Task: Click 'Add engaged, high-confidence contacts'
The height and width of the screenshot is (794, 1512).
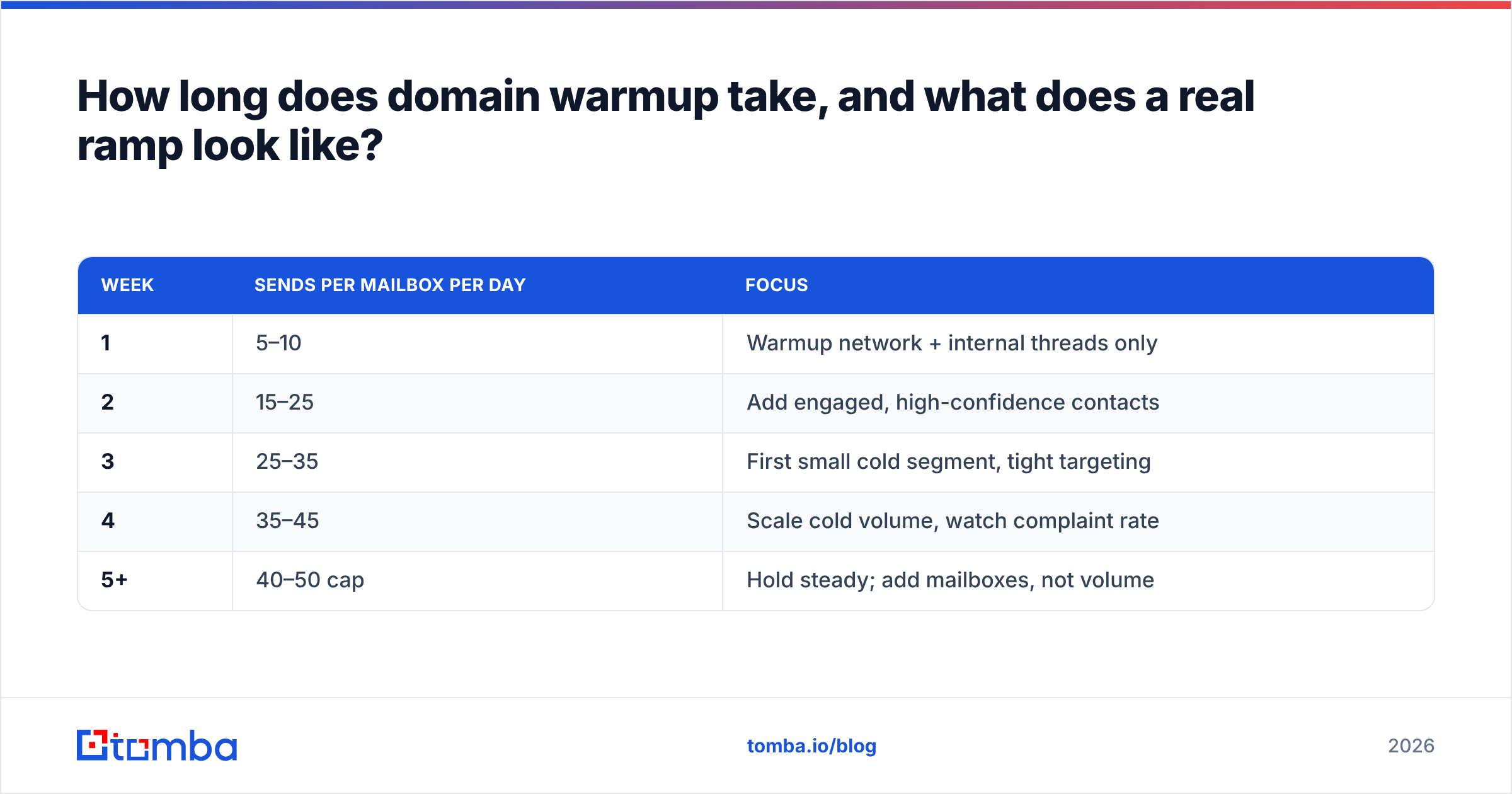Action: (x=953, y=402)
